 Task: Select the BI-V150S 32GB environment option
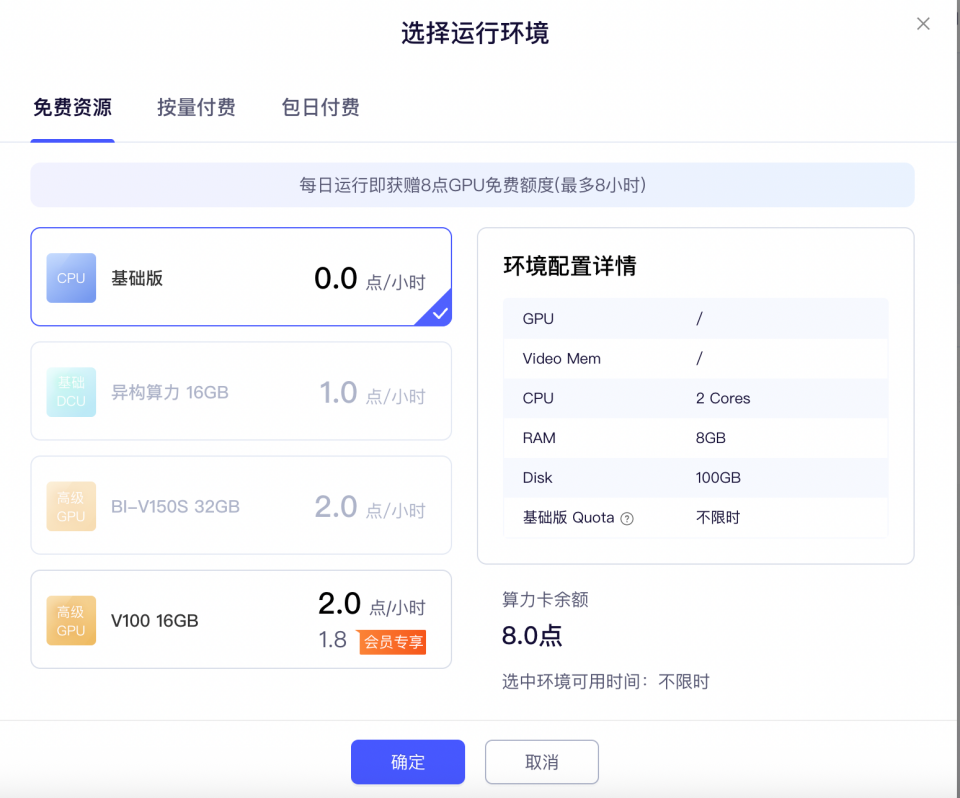point(240,506)
